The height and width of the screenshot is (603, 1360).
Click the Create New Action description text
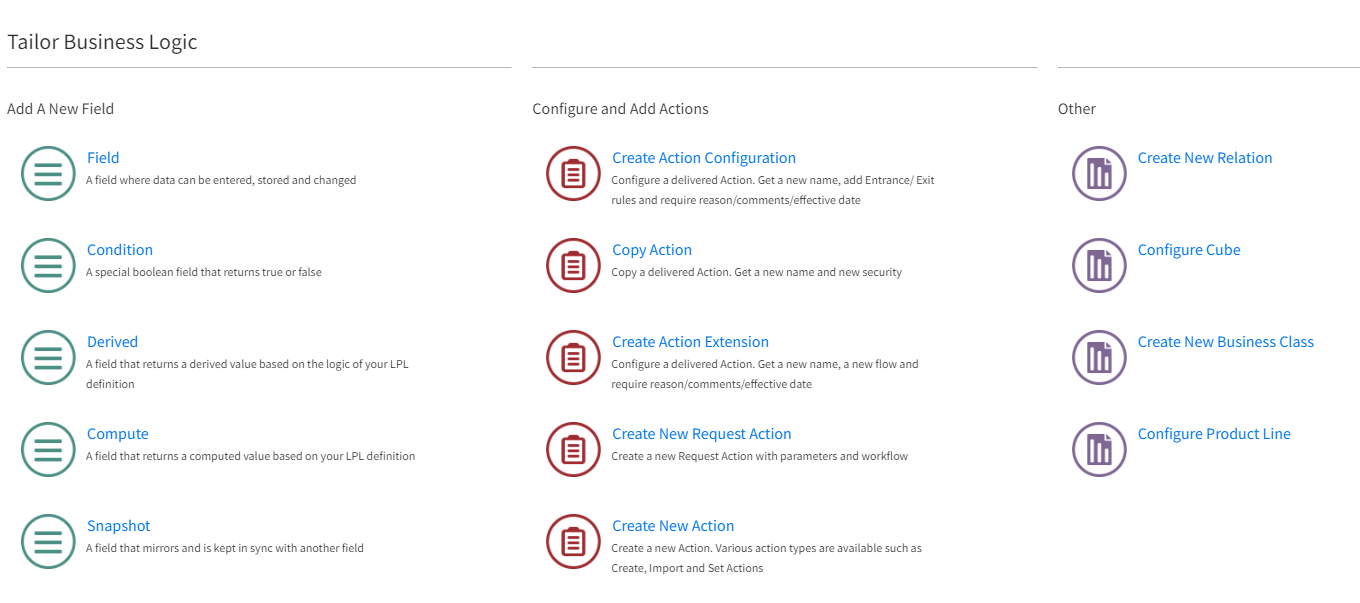coord(767,558)
